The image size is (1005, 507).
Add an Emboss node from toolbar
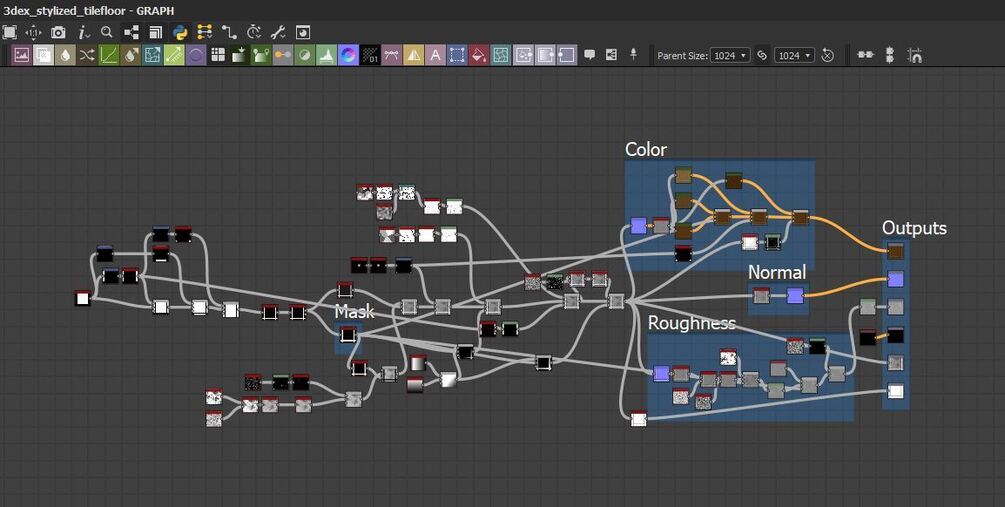[x=196, y=55]
